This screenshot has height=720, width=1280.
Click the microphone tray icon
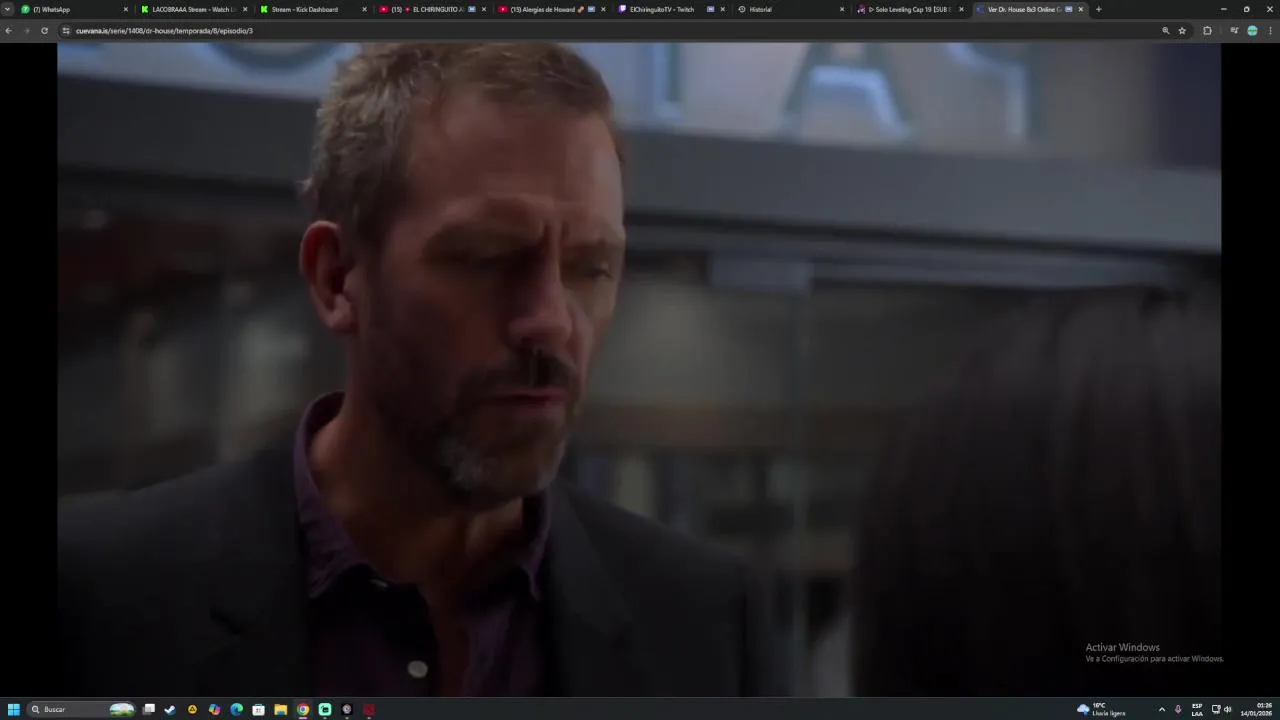[x=1178, y=709]
